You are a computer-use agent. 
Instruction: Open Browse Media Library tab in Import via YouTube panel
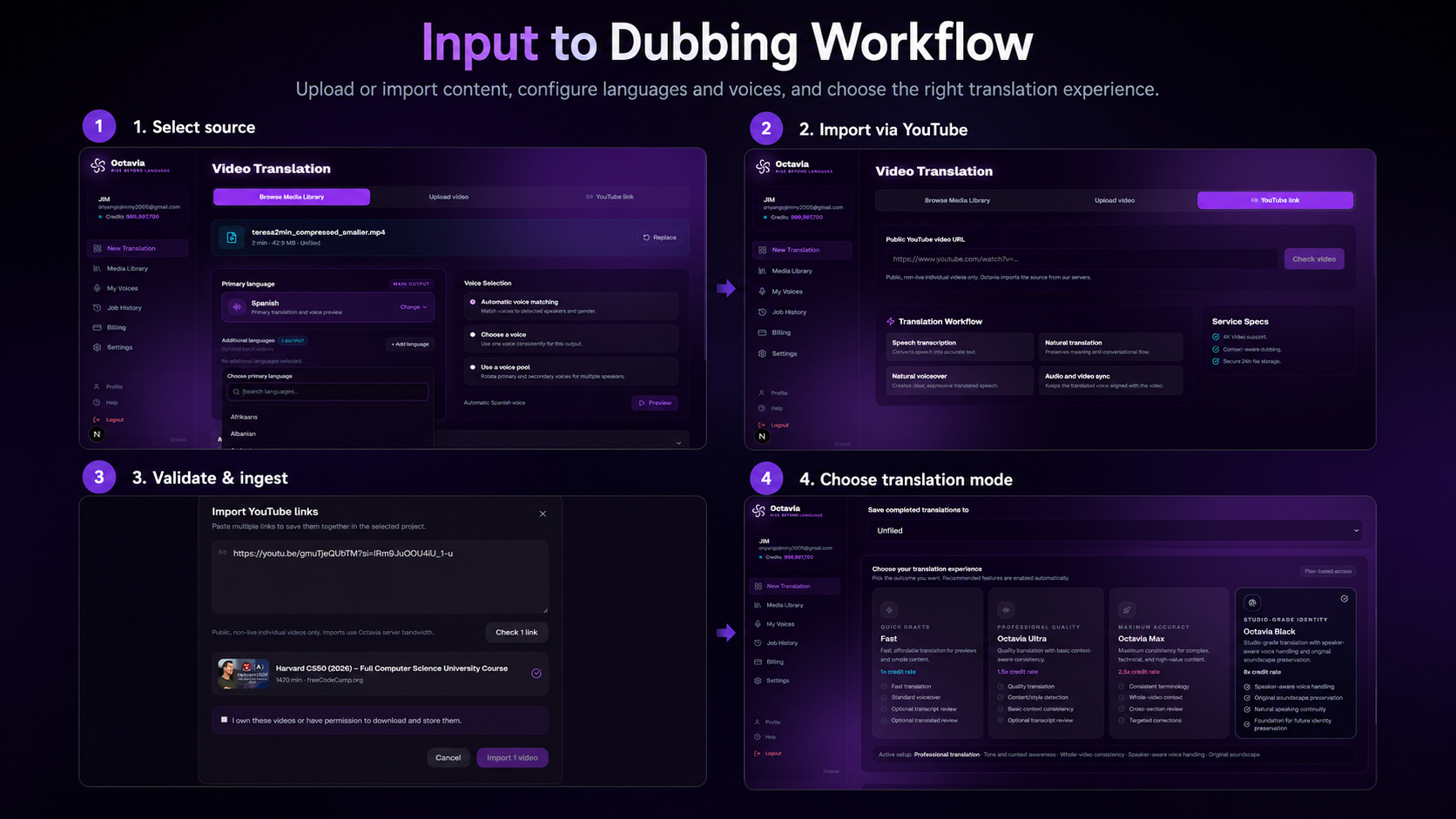point(957,201)
